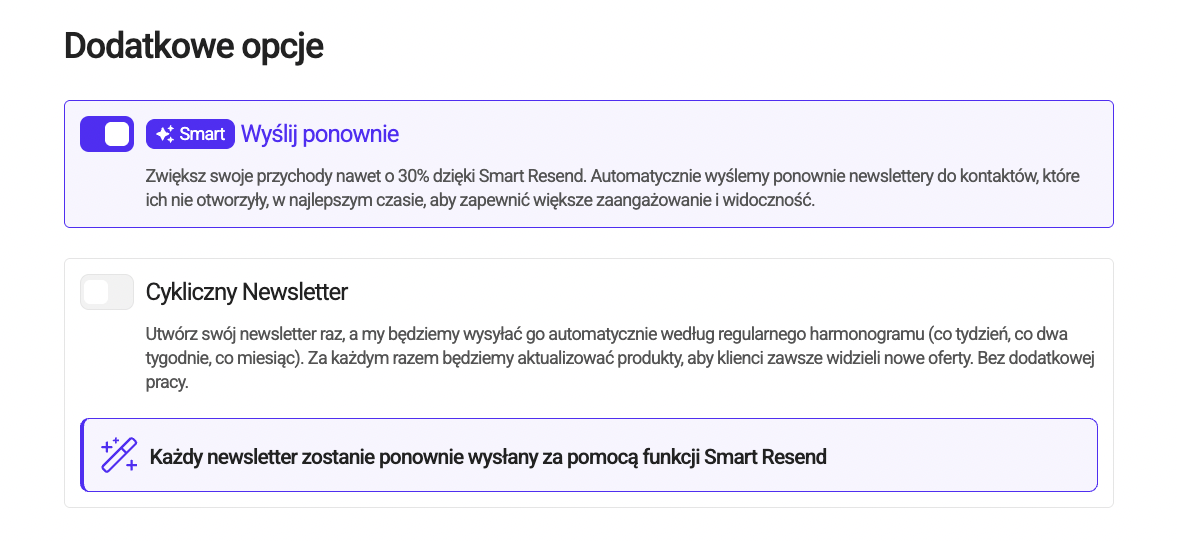Click the notice text Każdy newsletter zostanie ponownie wysłany
Viewport: 1177px width, 541px height.
488,456
